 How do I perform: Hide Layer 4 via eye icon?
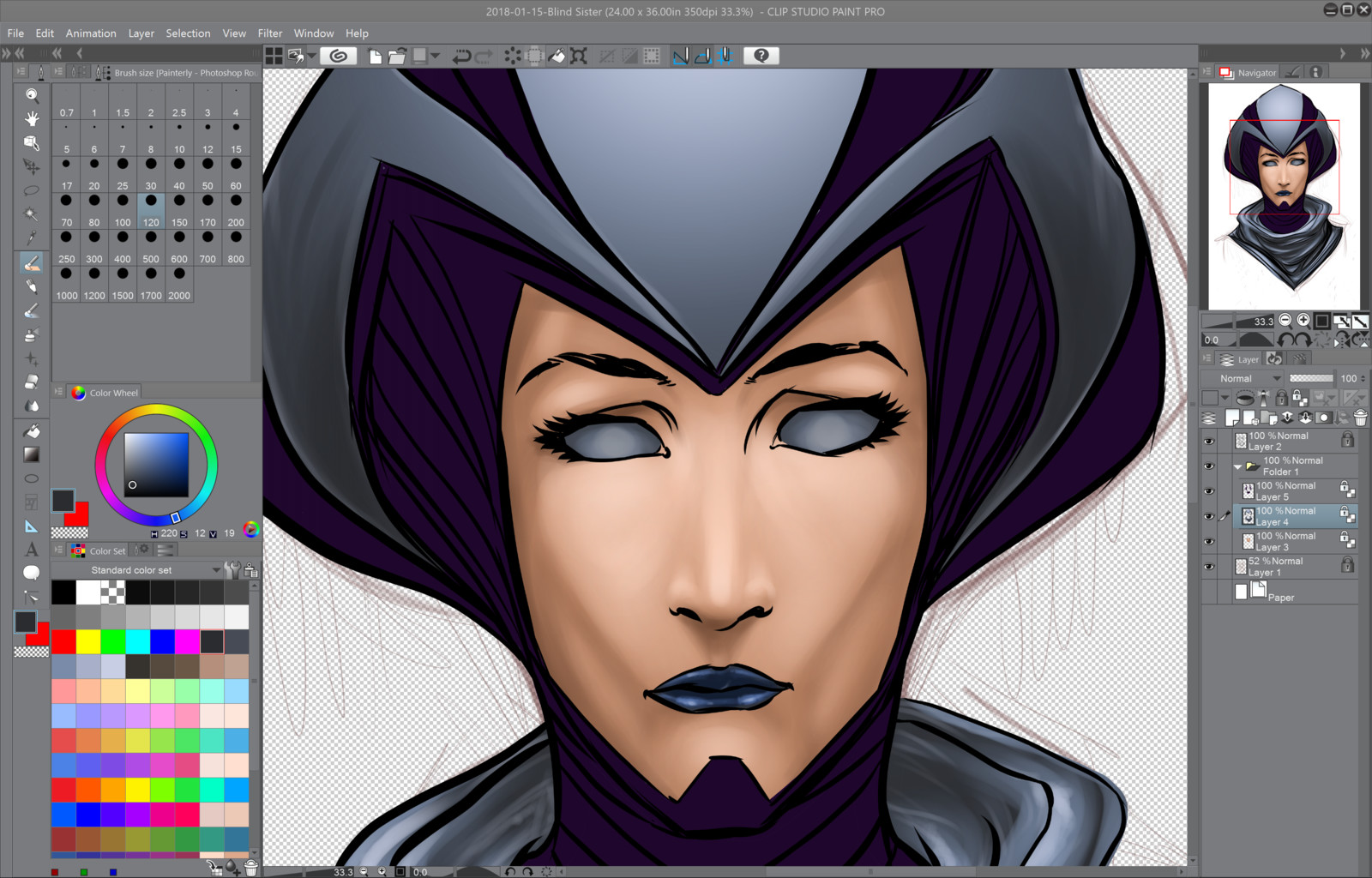(x=1209, y=516)
